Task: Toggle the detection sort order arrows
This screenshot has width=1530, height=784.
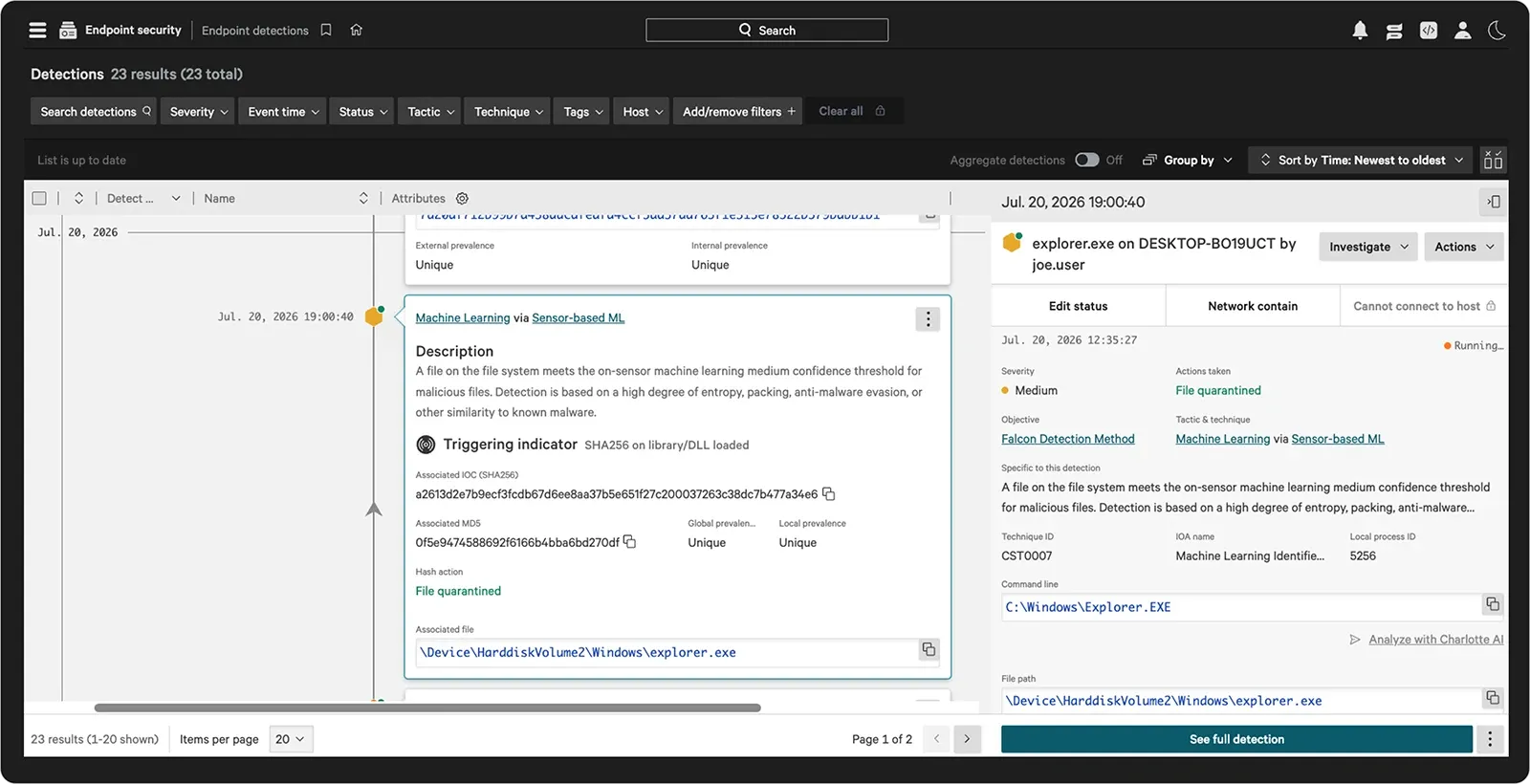Action: click(78, 199)
